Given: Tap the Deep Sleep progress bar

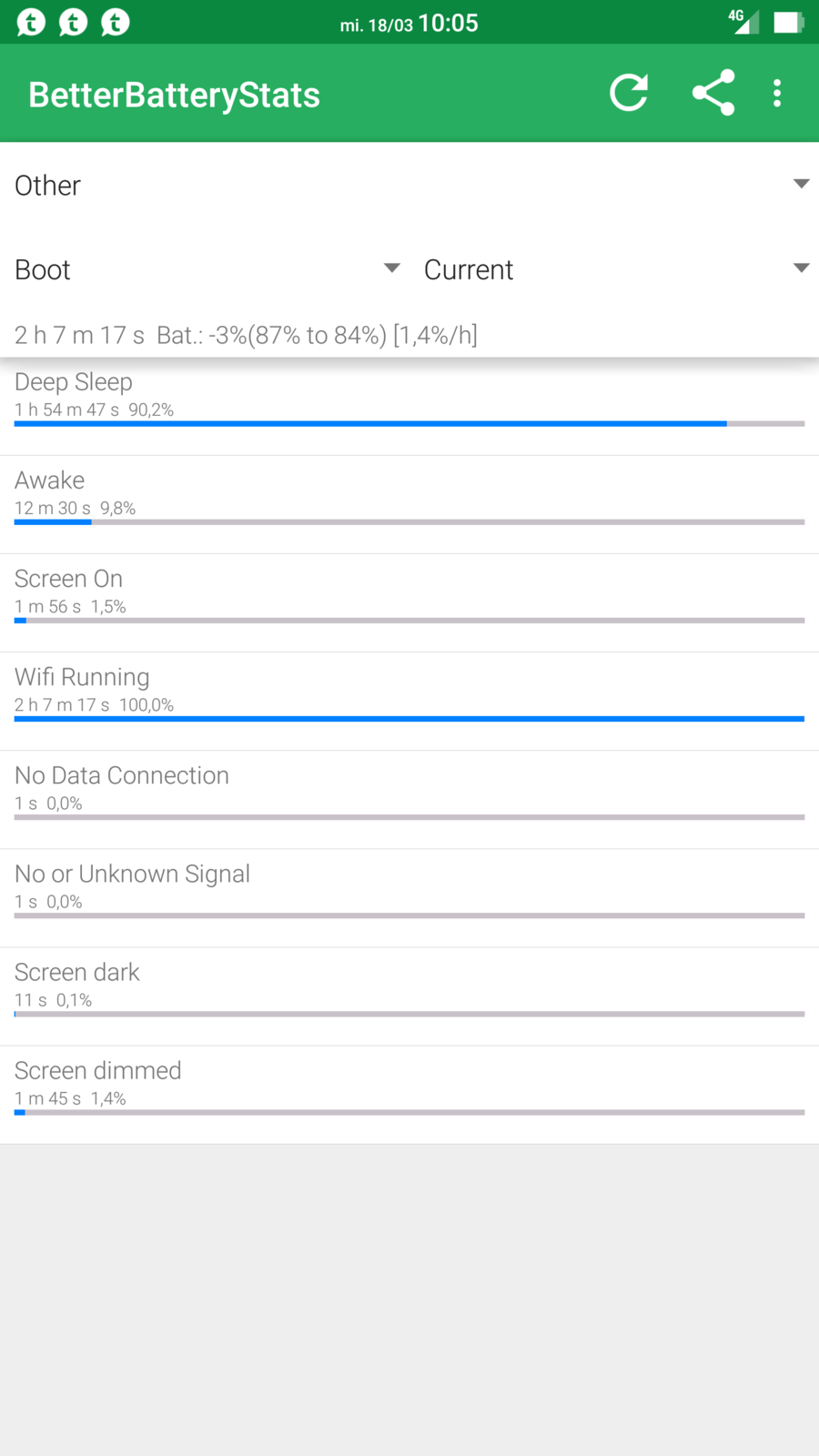Looking at the screenshot, I should click(409, 424).
